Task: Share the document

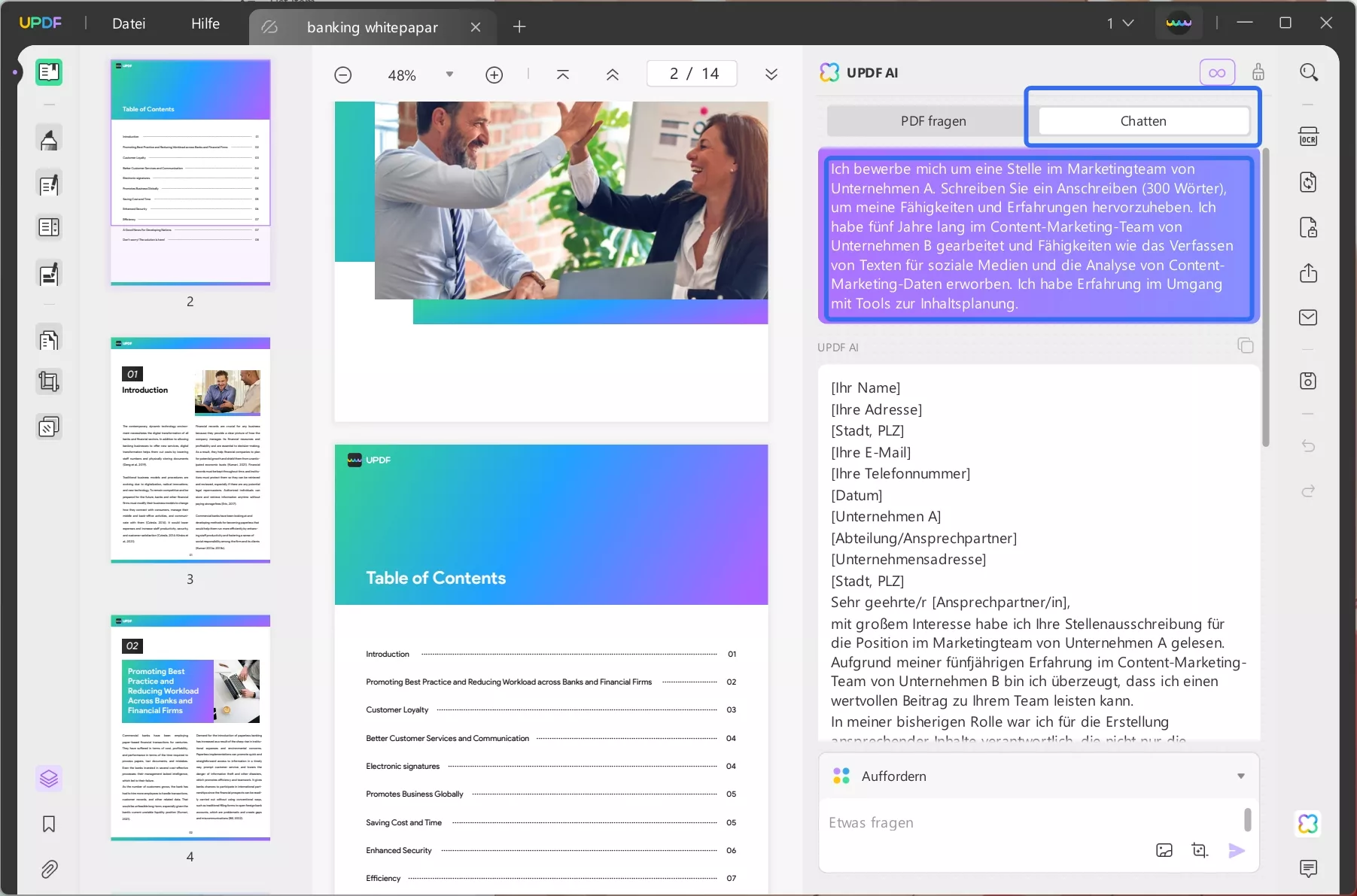Action: (1309, 272)
